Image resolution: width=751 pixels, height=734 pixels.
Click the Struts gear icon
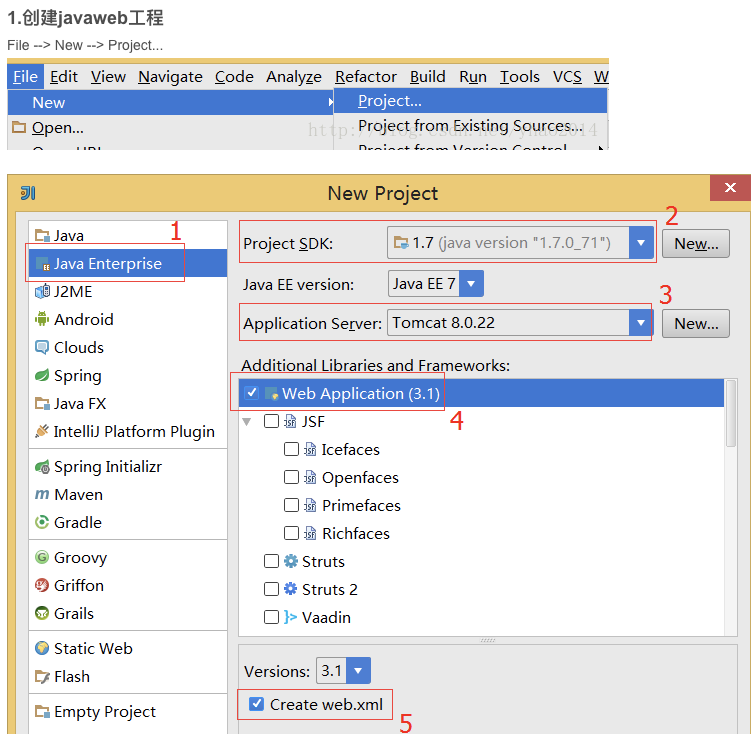coord(291,561)
